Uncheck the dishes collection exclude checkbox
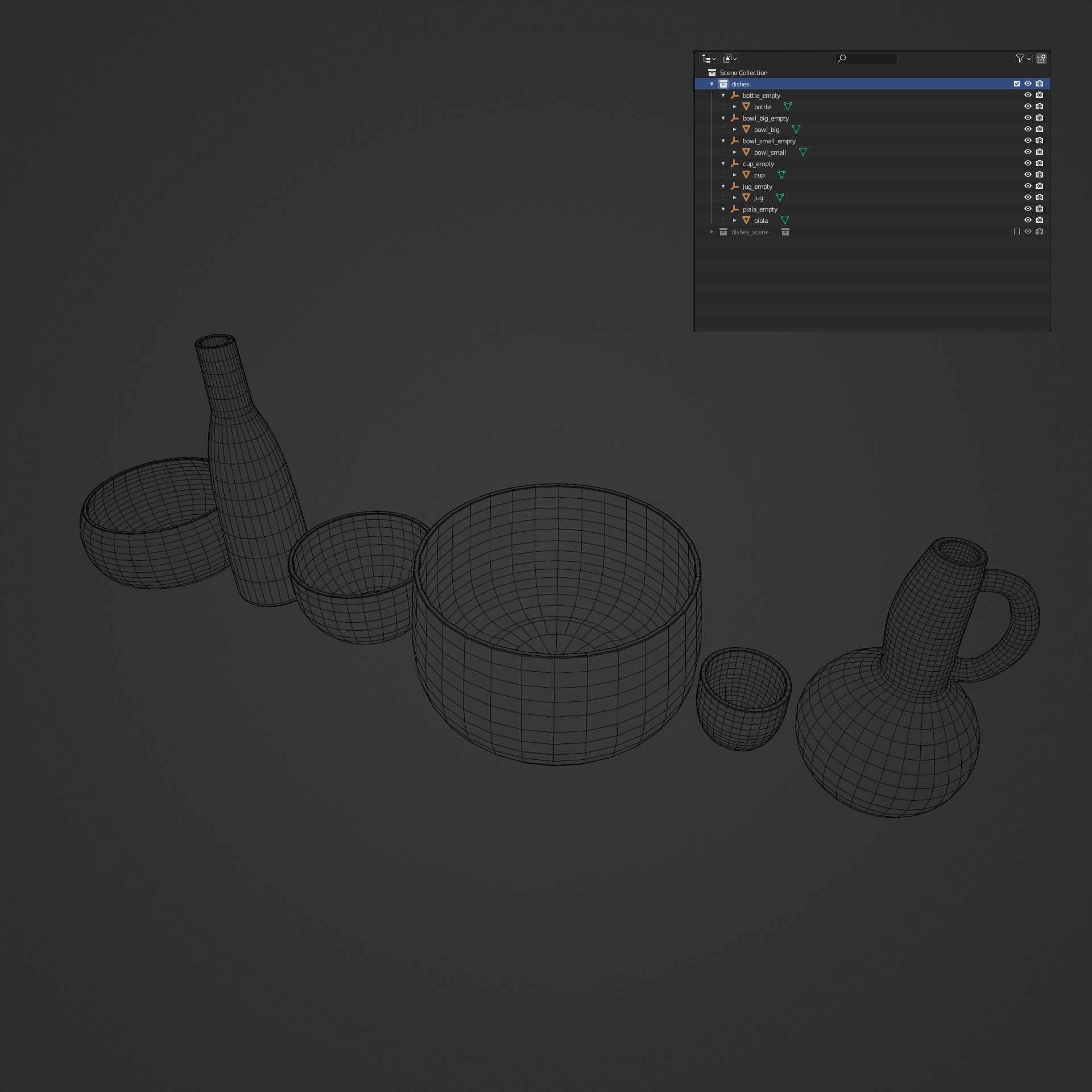This screenshot has height=1092, width=1092. point(1017,84)
